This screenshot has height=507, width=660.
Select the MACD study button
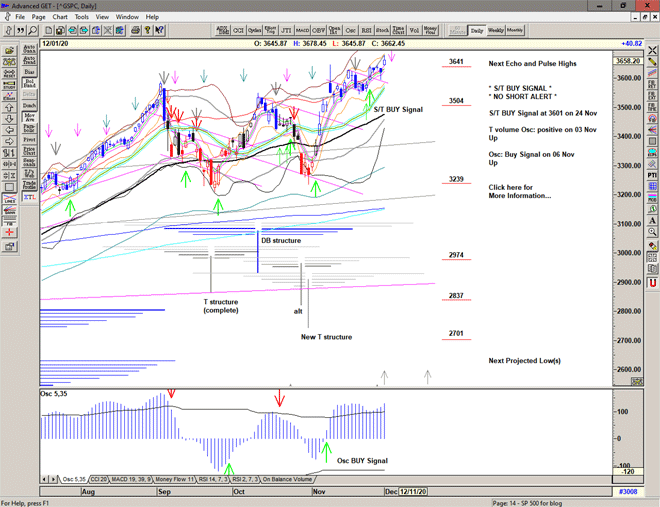303,31
